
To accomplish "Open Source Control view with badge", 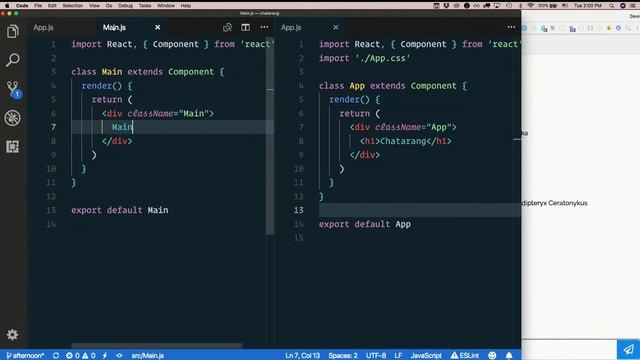I will coord(13,89).
